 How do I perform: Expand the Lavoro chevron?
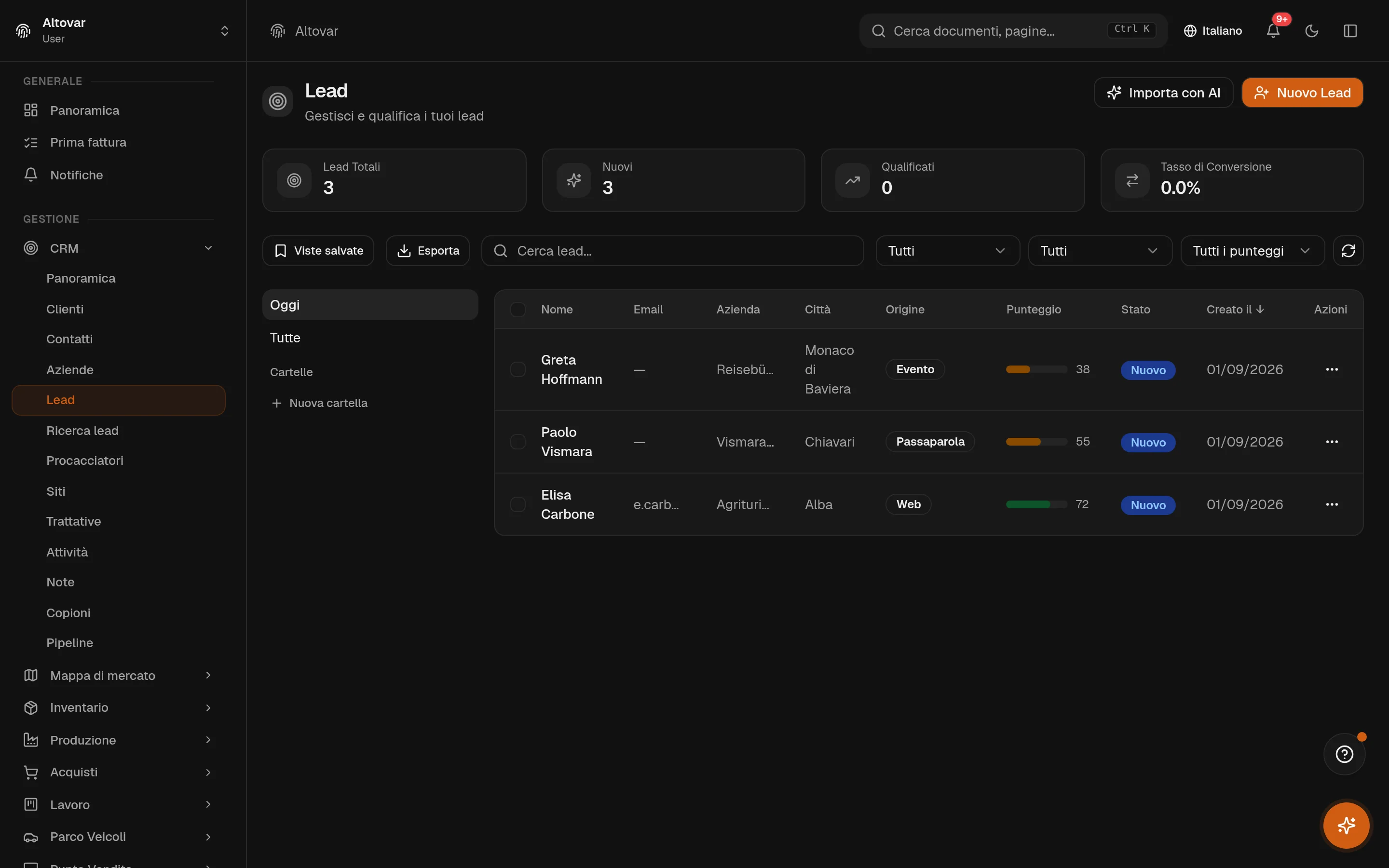(x=208, y=804)
